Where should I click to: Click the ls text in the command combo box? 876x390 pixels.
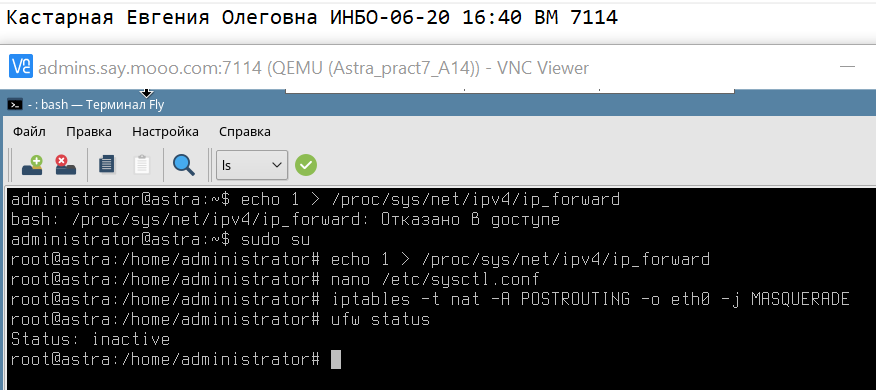(227, 165)
